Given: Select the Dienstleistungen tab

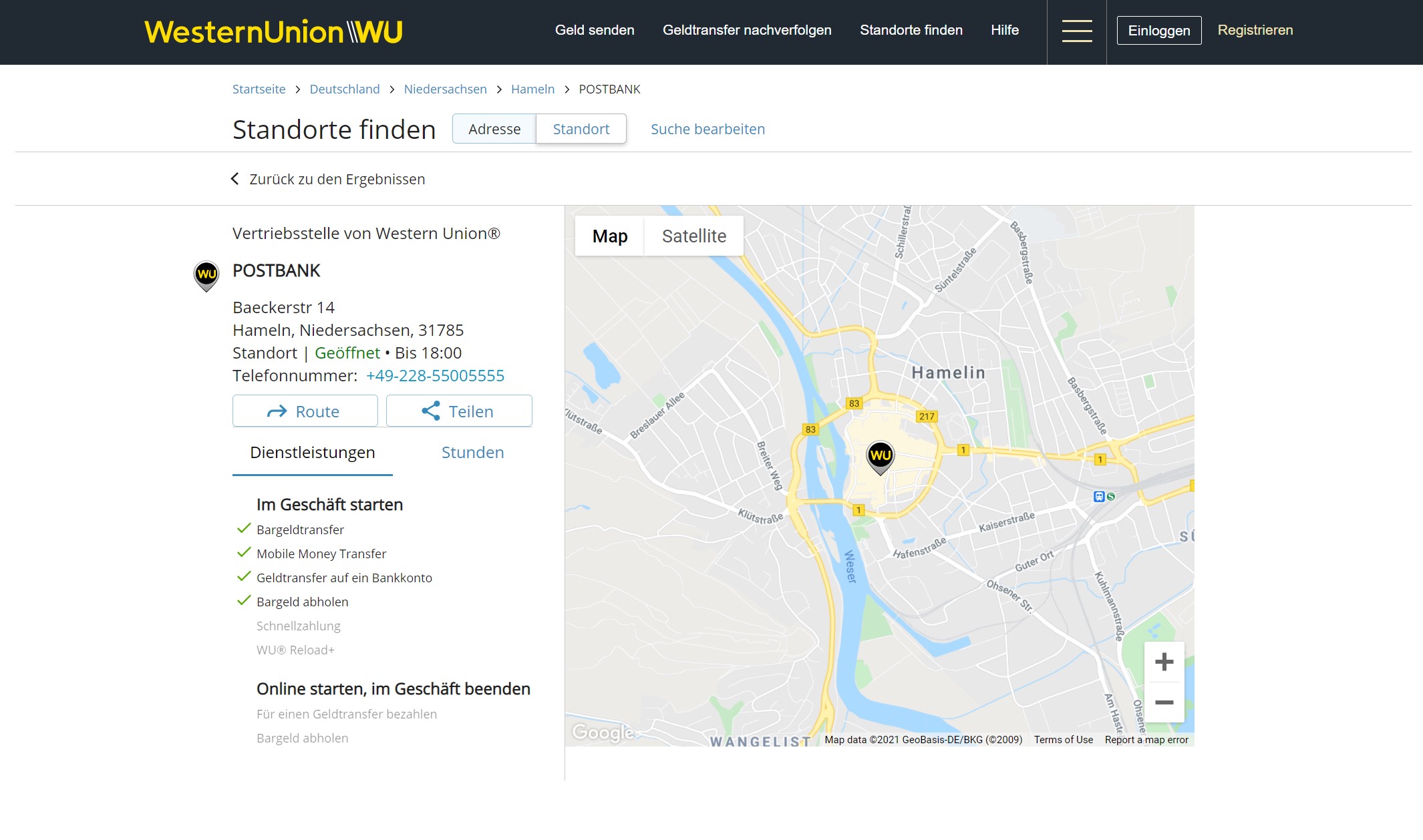Looking at the screenshot, I should [312, 453].
